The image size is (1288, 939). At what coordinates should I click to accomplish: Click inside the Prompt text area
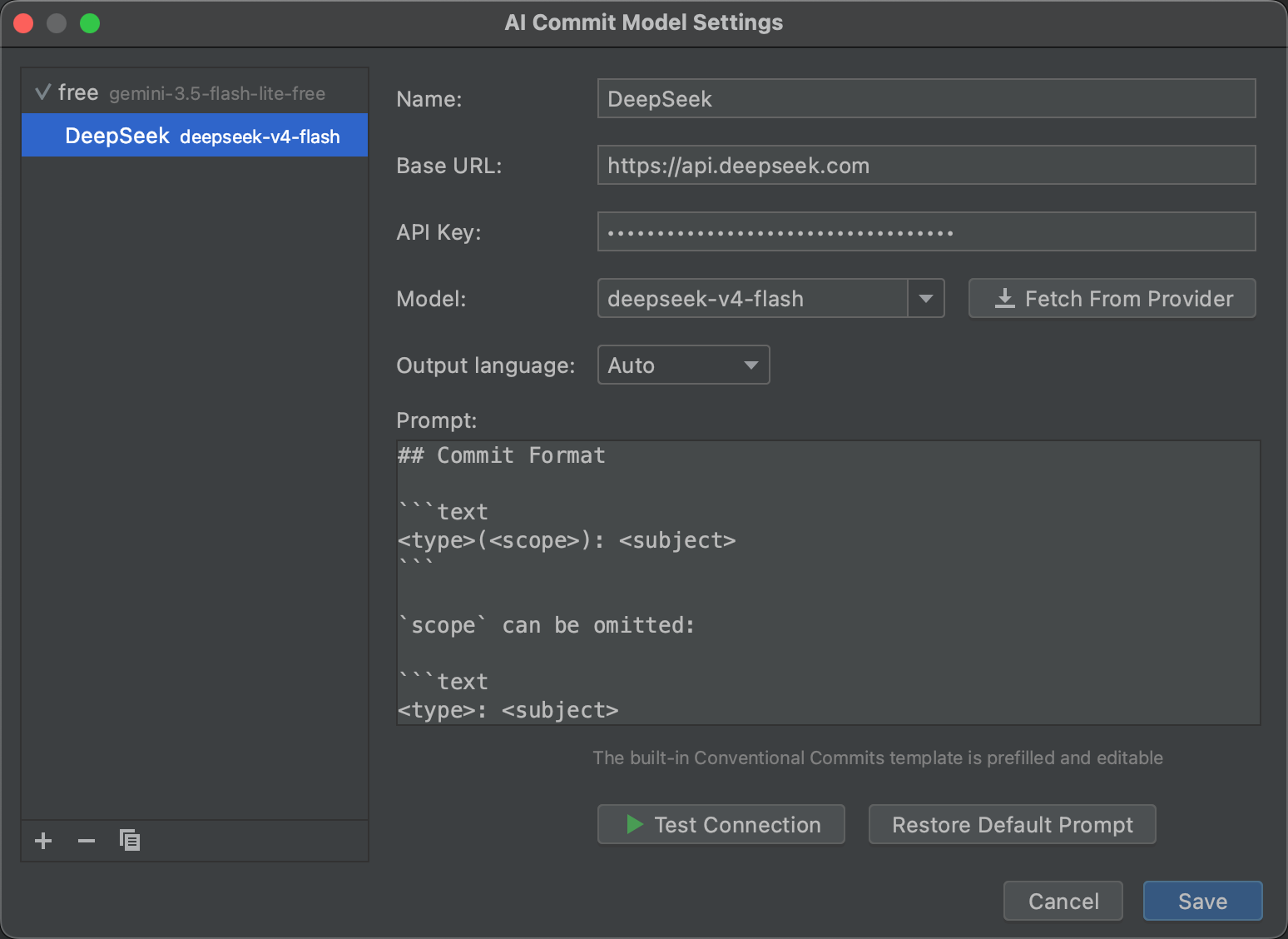[829, 583]
